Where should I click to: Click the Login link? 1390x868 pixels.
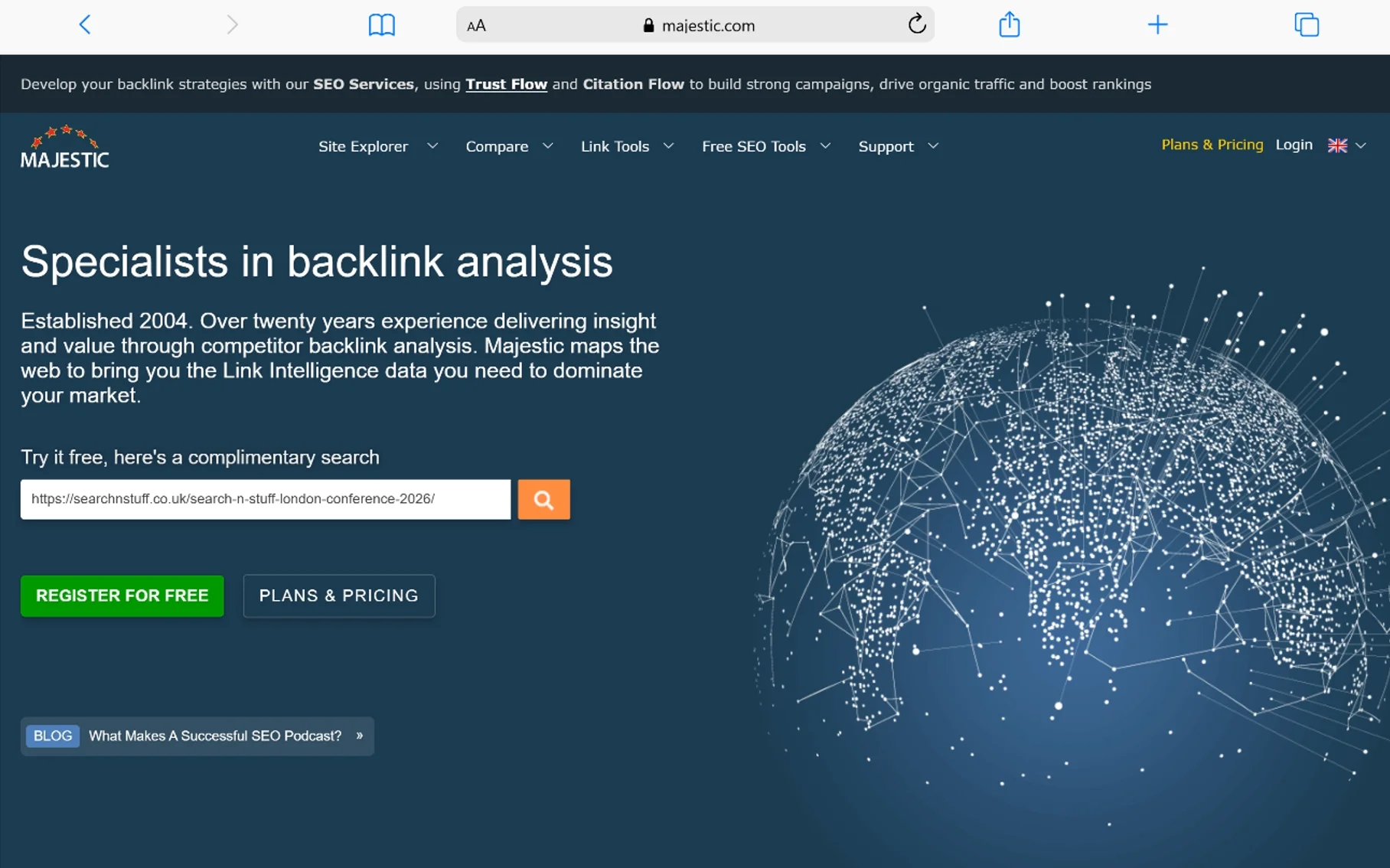click(x=1294, y=145)
